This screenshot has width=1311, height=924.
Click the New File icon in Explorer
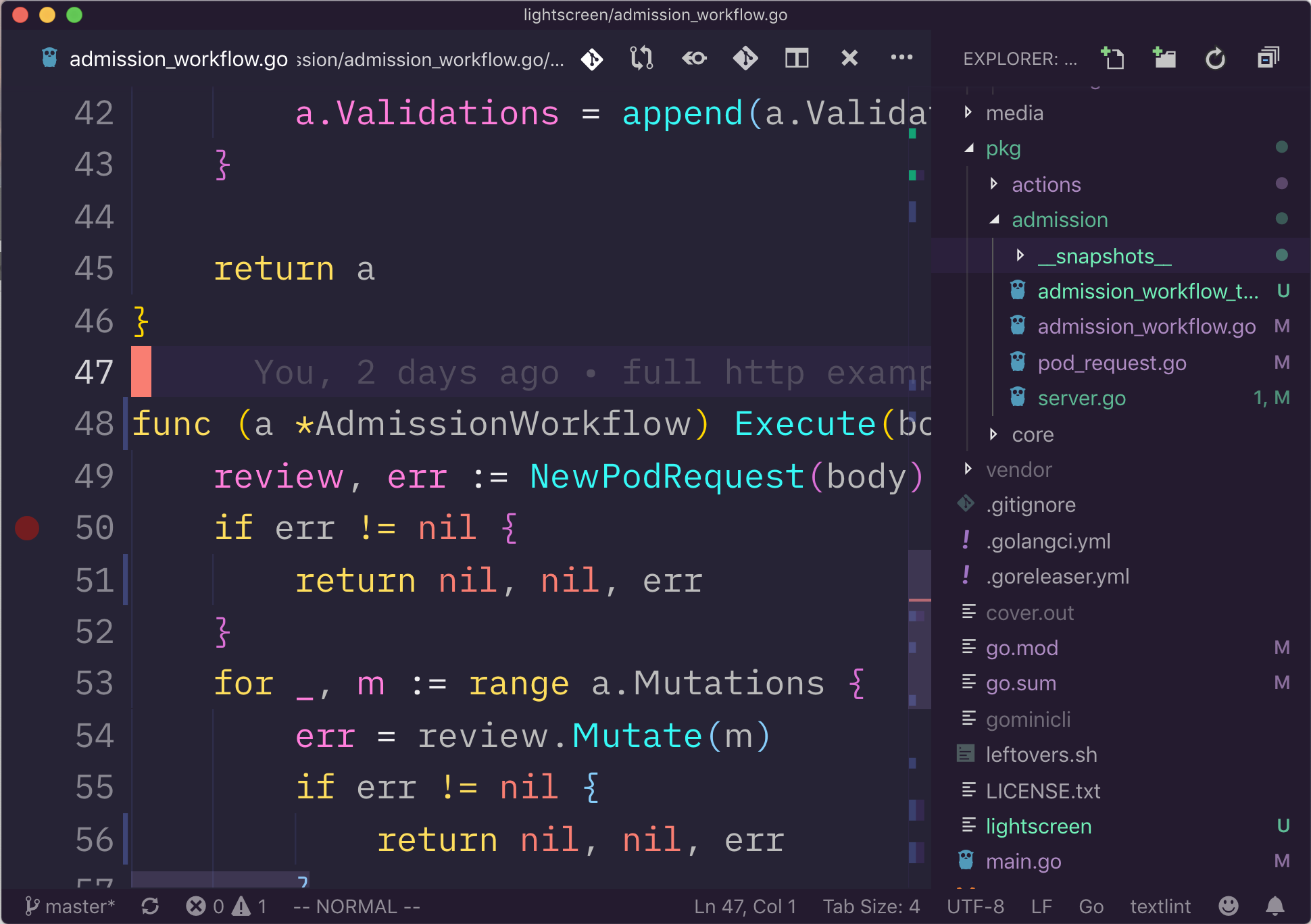click(x=1112, y=59)
